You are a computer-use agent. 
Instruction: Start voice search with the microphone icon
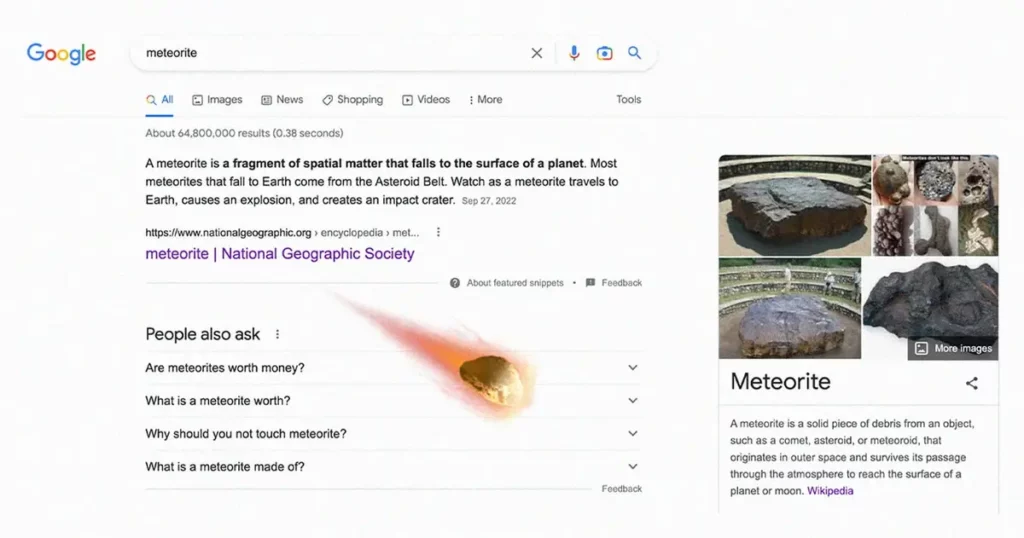[573, 53]
